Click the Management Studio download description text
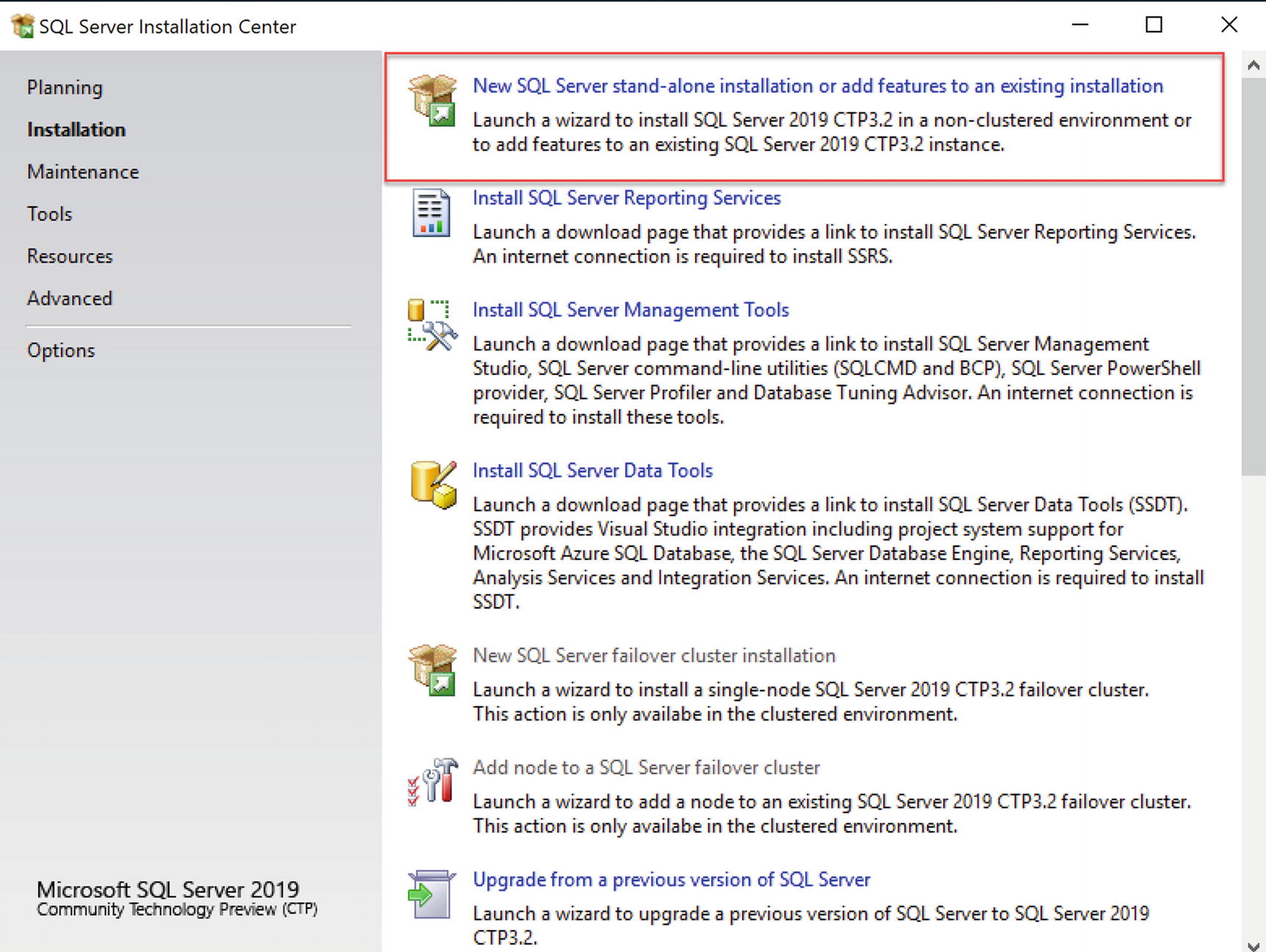The height and width of the screenshot is (952, 1266). (x=837, y=380)
